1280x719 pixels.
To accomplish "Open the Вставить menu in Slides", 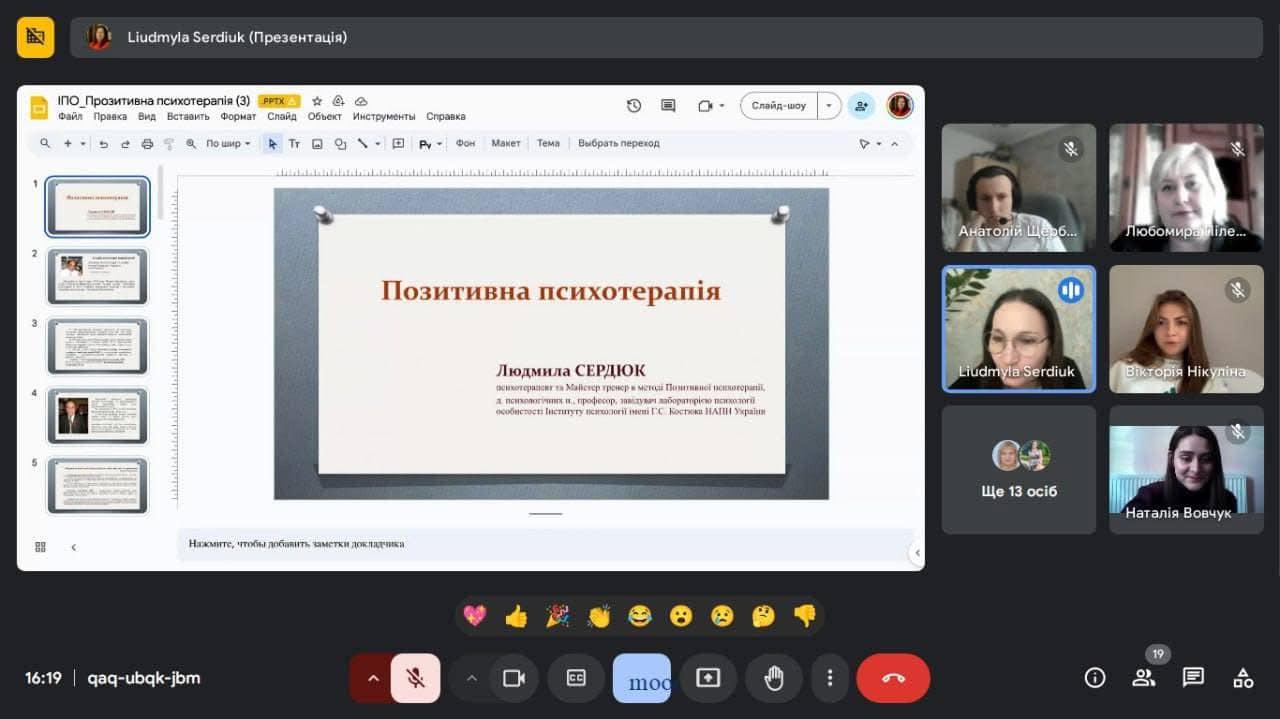I will click(x=188, y=117).
